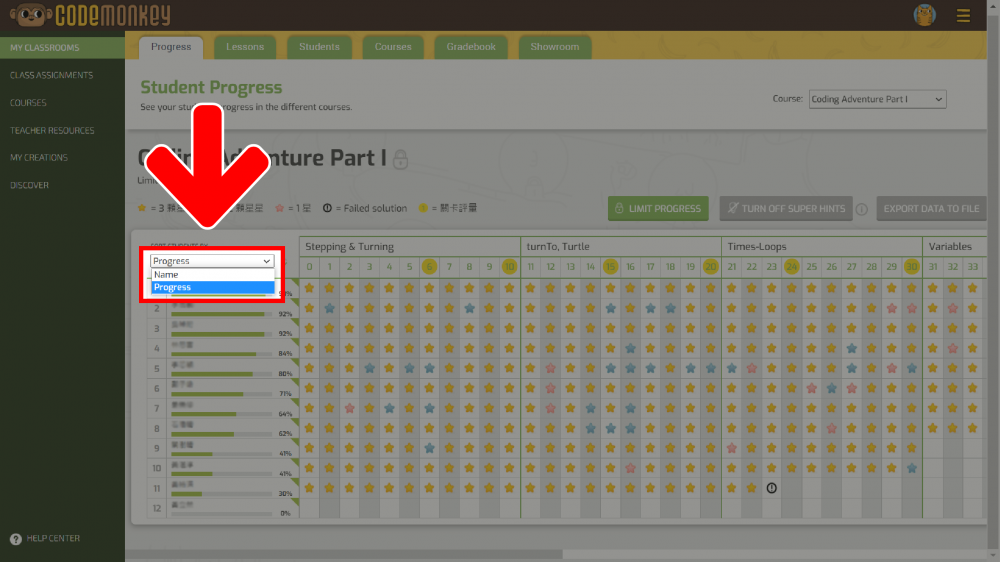Screen dimensions: 1000x562
Task: Click row 6 blue star under challenge 26
Action: 832,388
